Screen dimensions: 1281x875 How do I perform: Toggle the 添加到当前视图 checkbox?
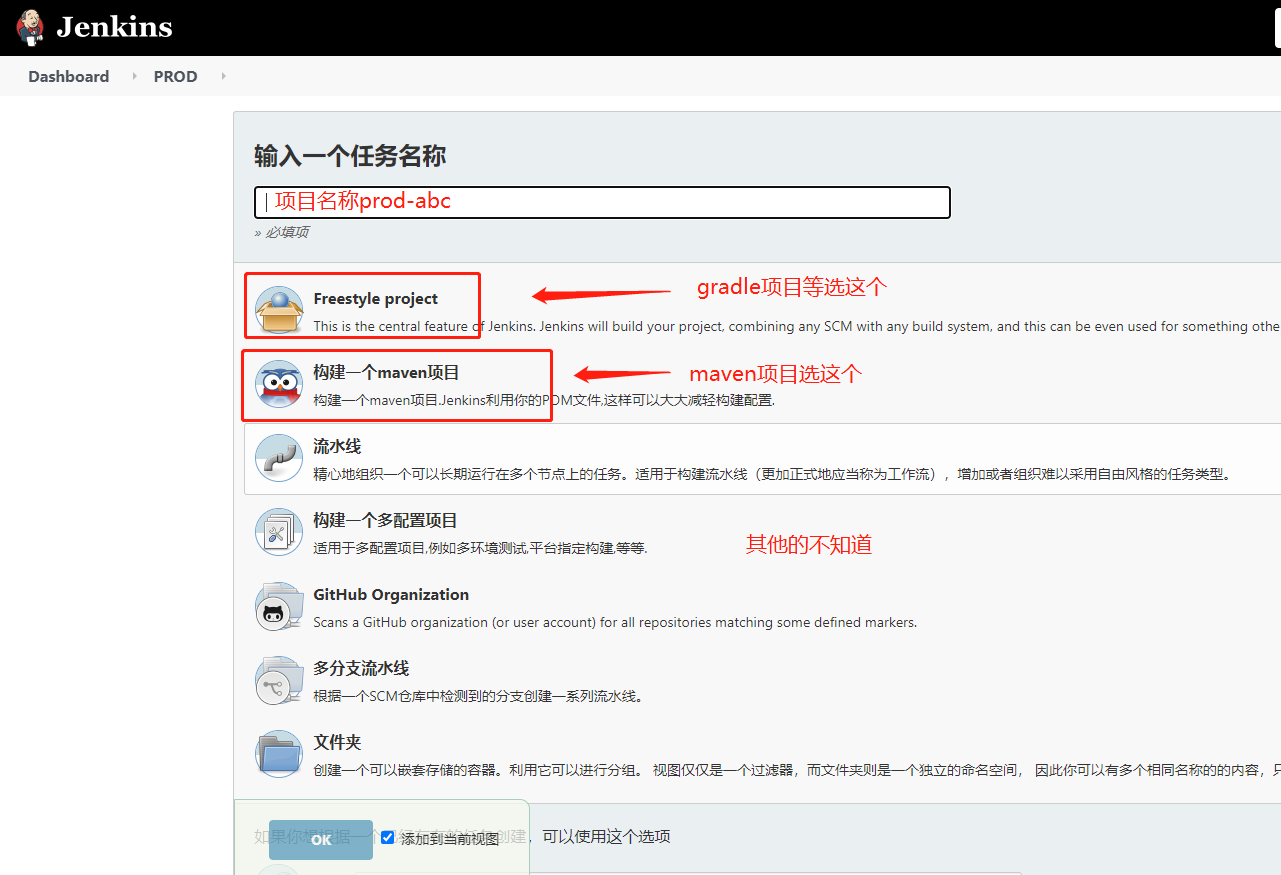coord(388,838)
